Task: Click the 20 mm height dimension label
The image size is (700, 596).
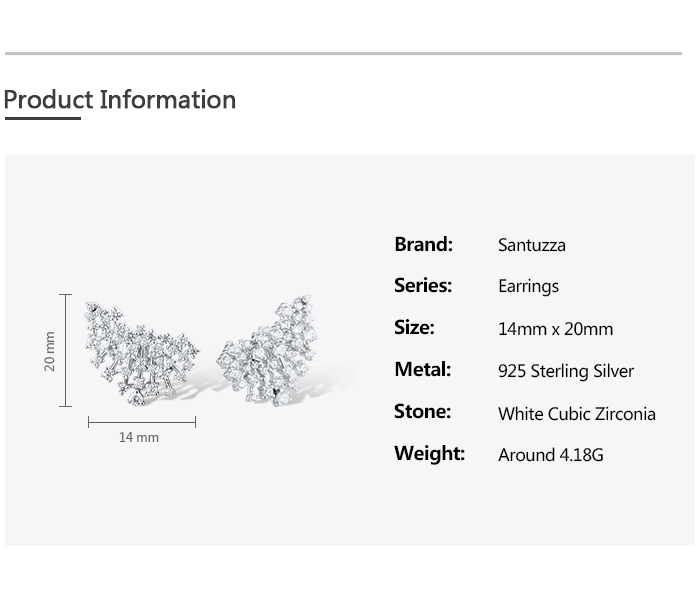Action: tap(50, 351)
